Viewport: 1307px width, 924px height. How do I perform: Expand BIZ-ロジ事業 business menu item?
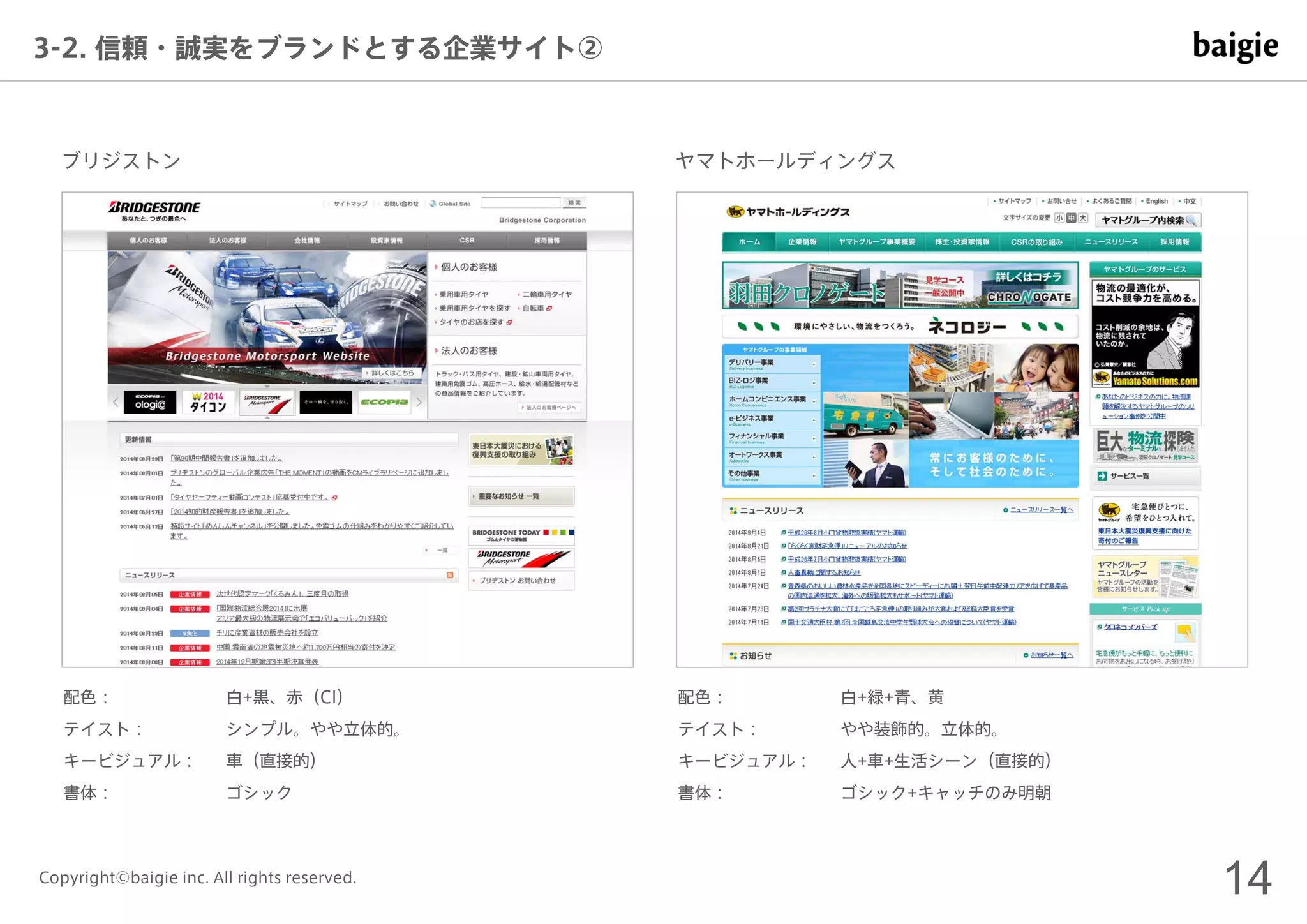point(772,382)
